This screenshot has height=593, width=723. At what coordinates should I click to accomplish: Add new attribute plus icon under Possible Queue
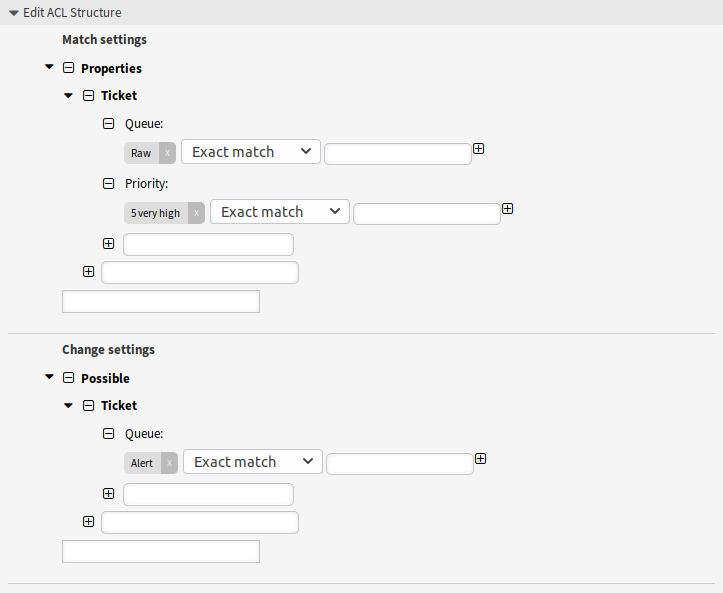pos(108,493)
